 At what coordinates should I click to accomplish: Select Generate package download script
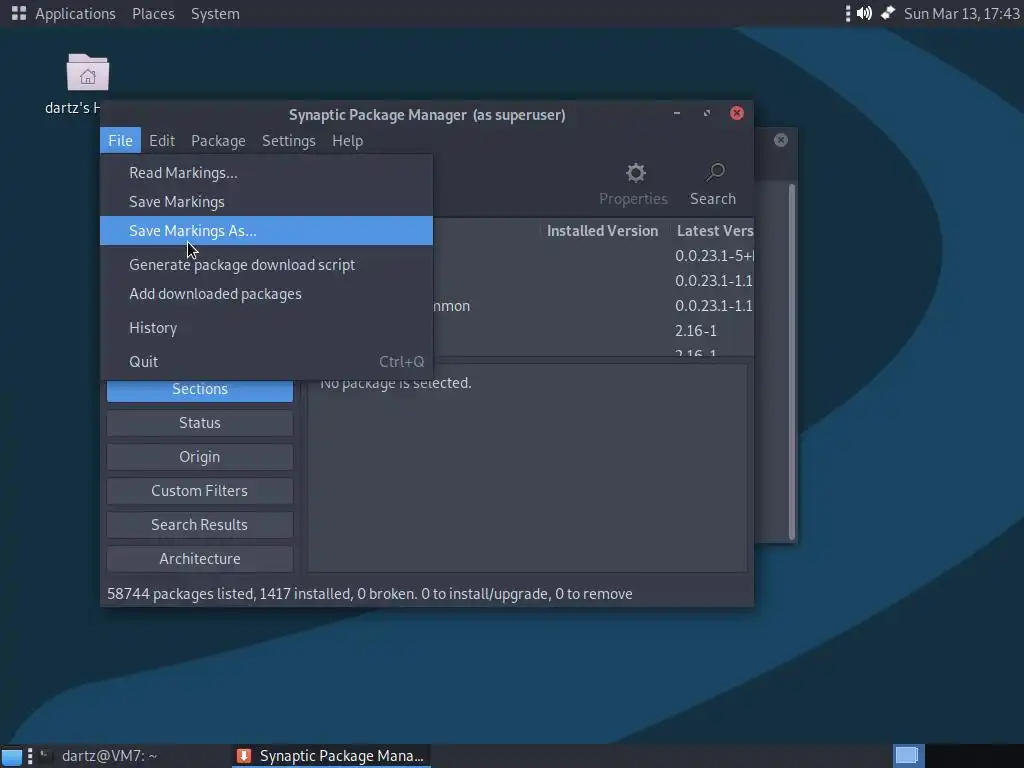(266, 264)
